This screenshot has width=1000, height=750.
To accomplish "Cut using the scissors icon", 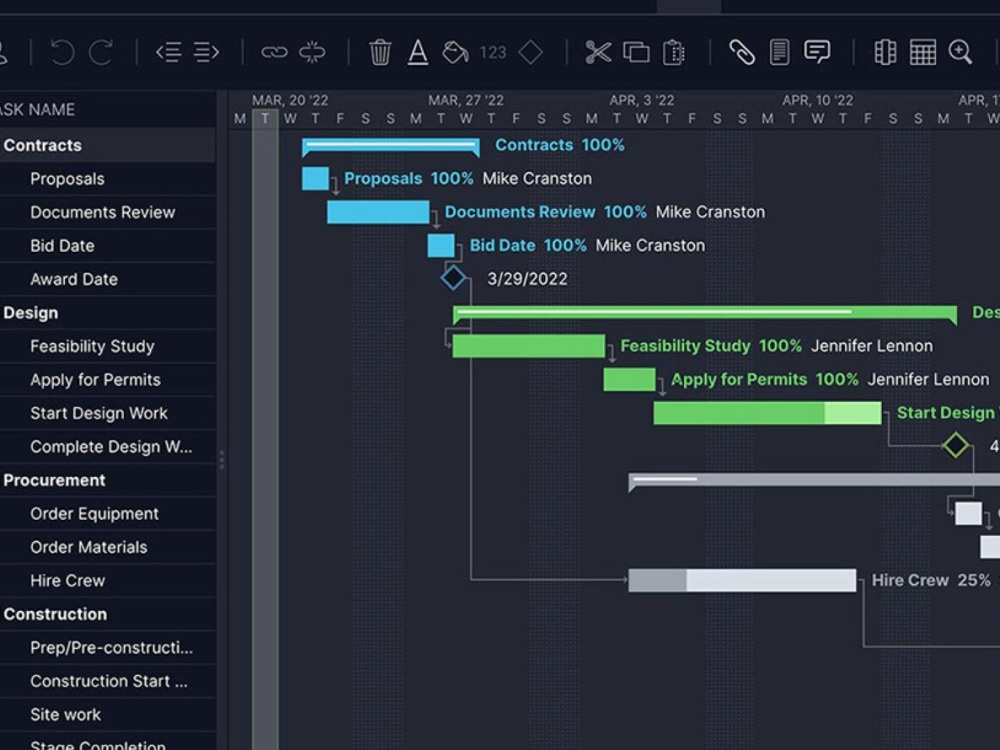I will tap(598, 52).
